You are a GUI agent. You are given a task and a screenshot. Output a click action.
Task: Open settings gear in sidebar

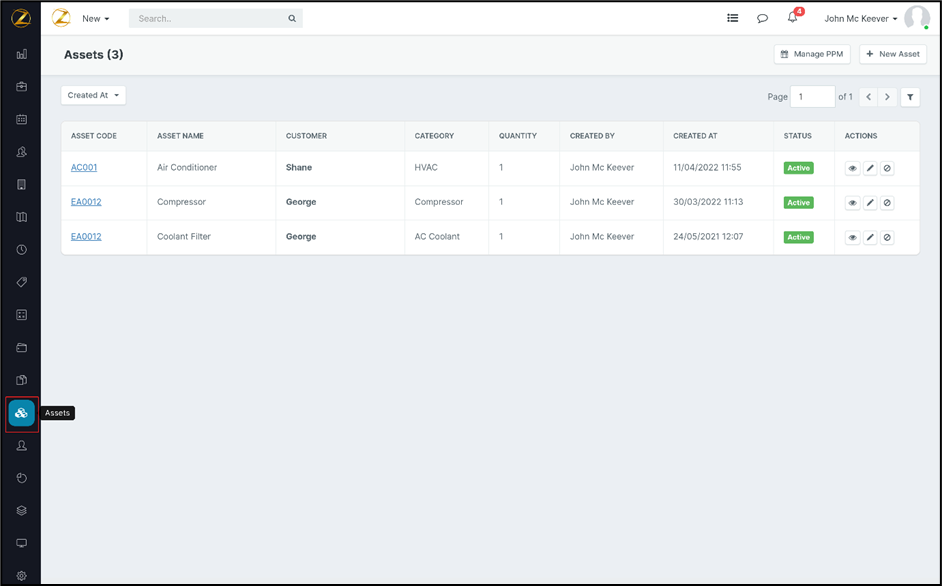point(21,576)
